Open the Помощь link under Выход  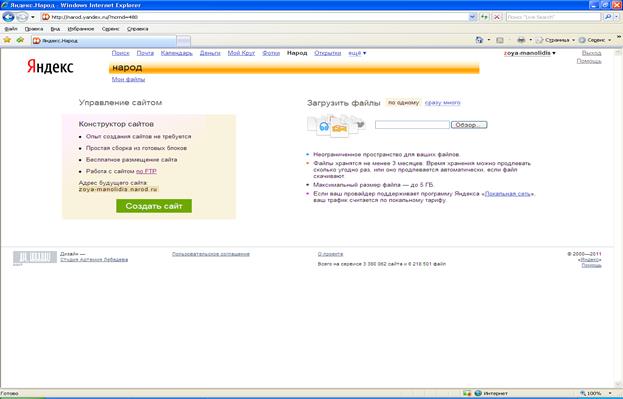coord(589,61)
